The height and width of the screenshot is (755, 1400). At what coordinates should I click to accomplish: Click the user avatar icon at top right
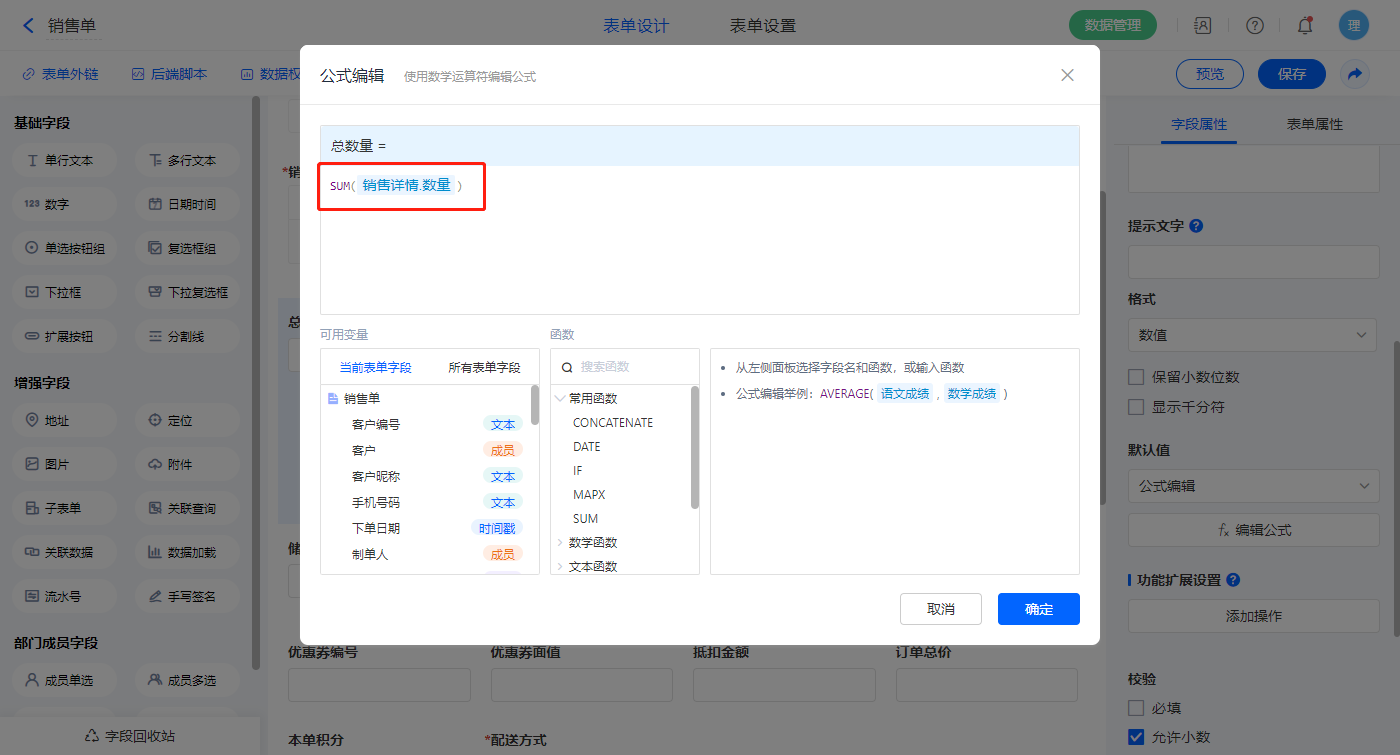[x=1354, y=26]
